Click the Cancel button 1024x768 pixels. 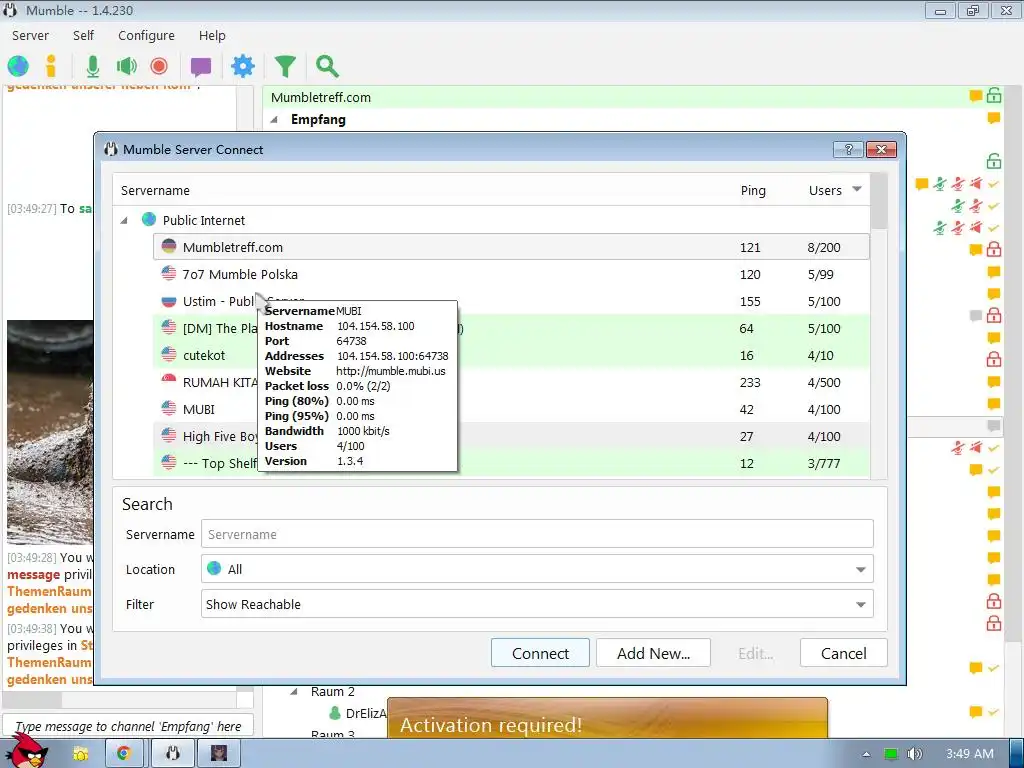coord(843,653)
